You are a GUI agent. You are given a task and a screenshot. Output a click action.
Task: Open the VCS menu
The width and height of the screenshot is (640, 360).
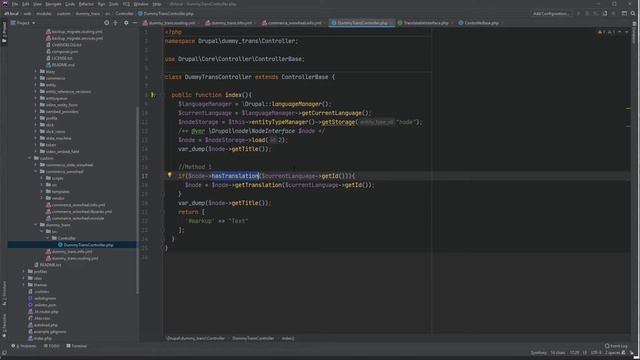pyautogui.click(x=126, y=4)
